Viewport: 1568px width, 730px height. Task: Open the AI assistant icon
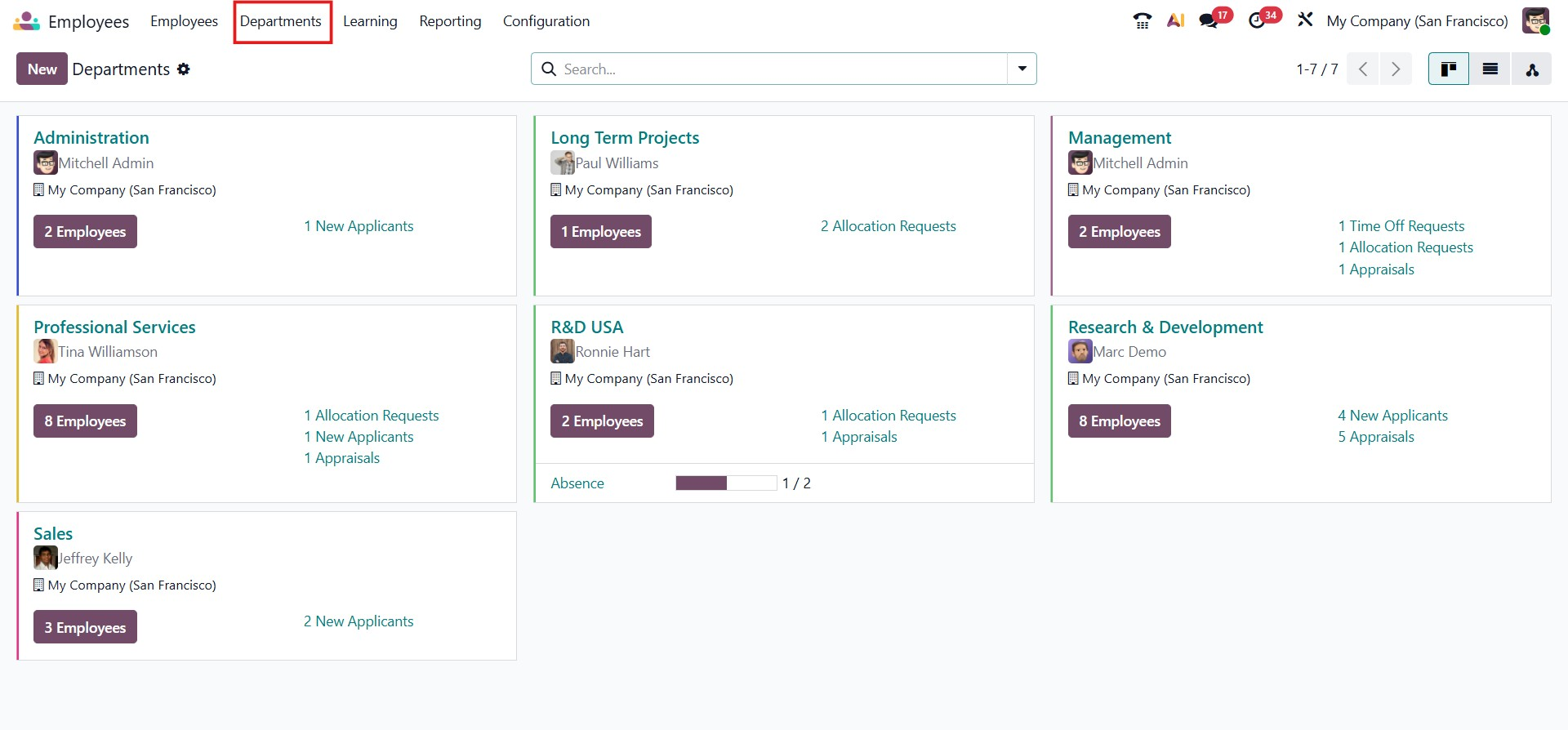1175,21
